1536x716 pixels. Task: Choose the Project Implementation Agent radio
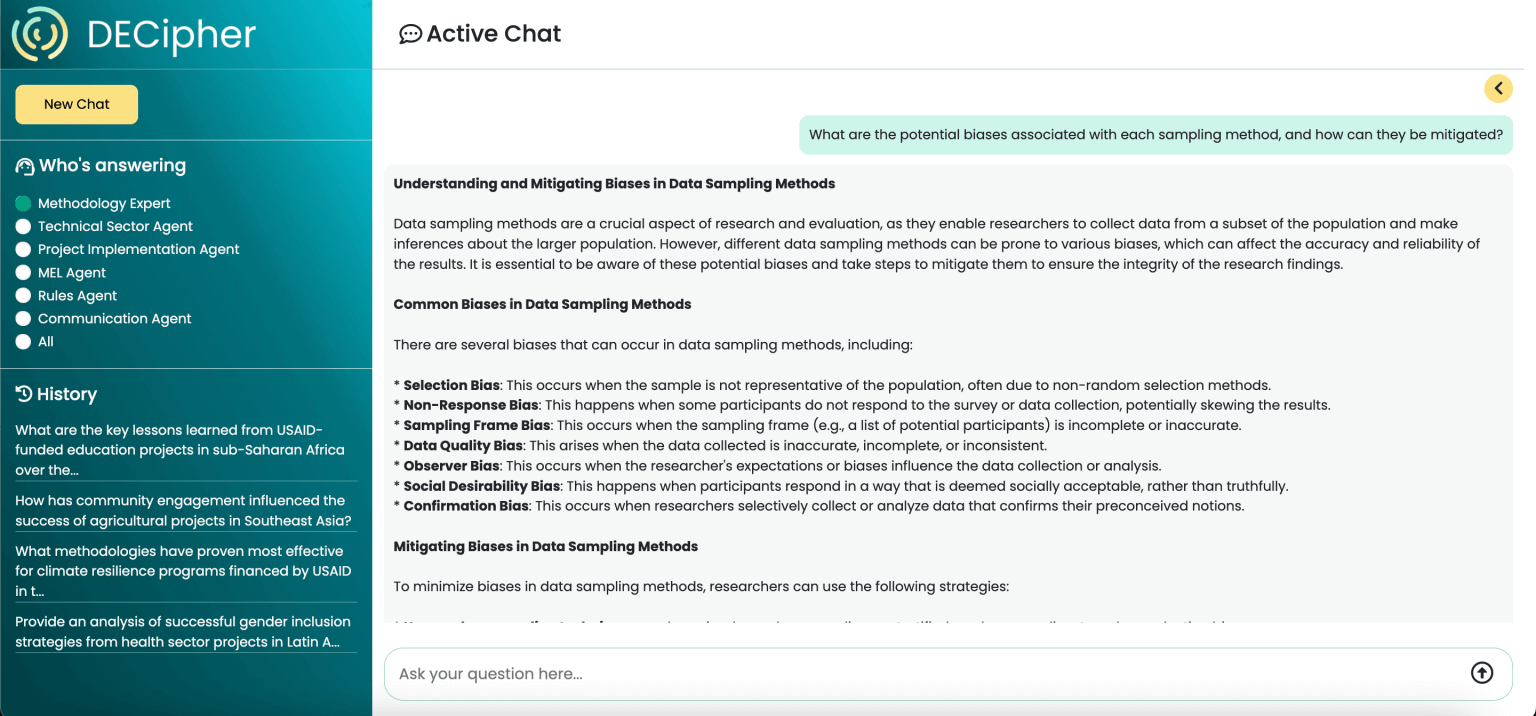(x=23, y=249)
